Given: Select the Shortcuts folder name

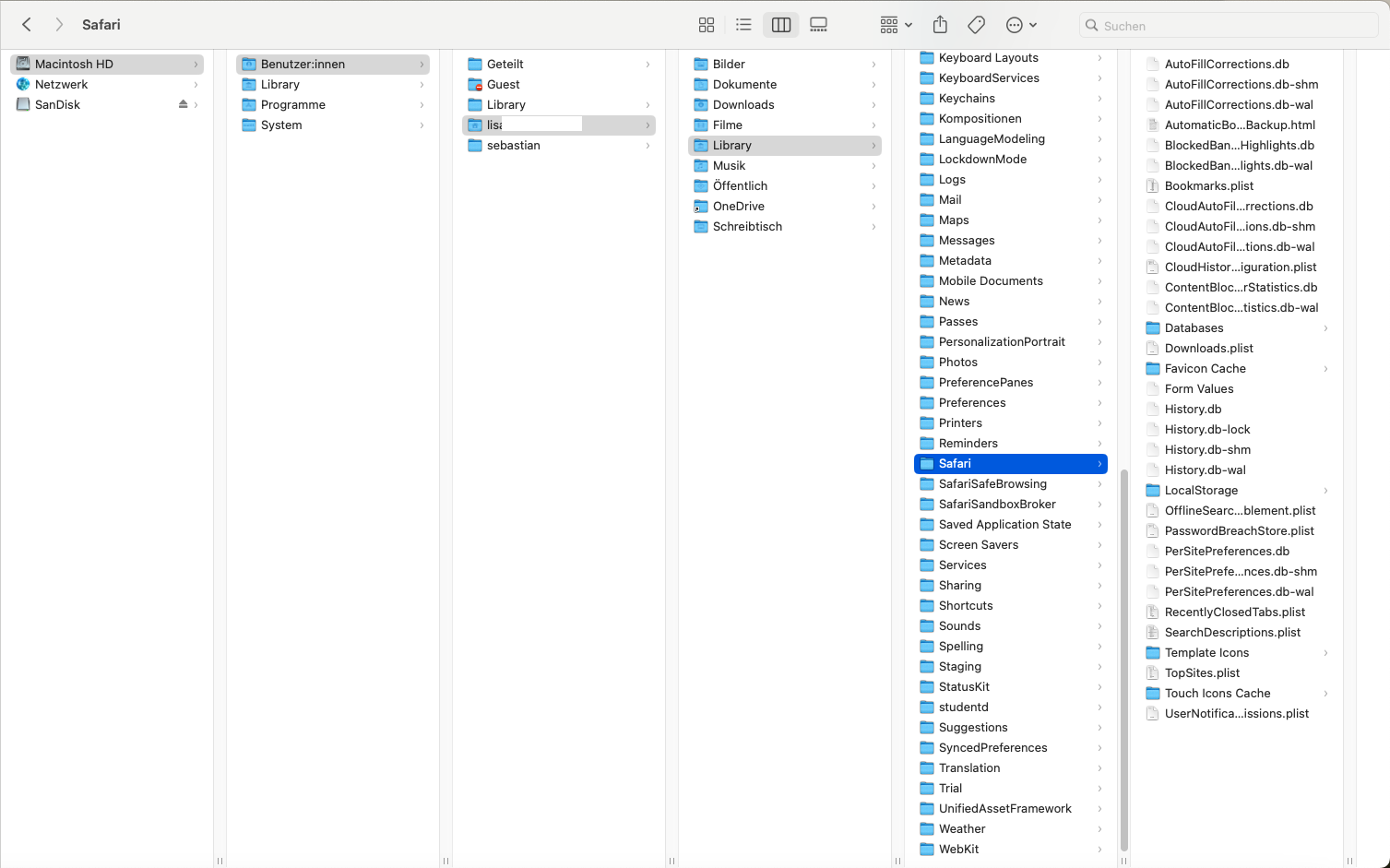Looking at the screenshot, I should 966,605.
